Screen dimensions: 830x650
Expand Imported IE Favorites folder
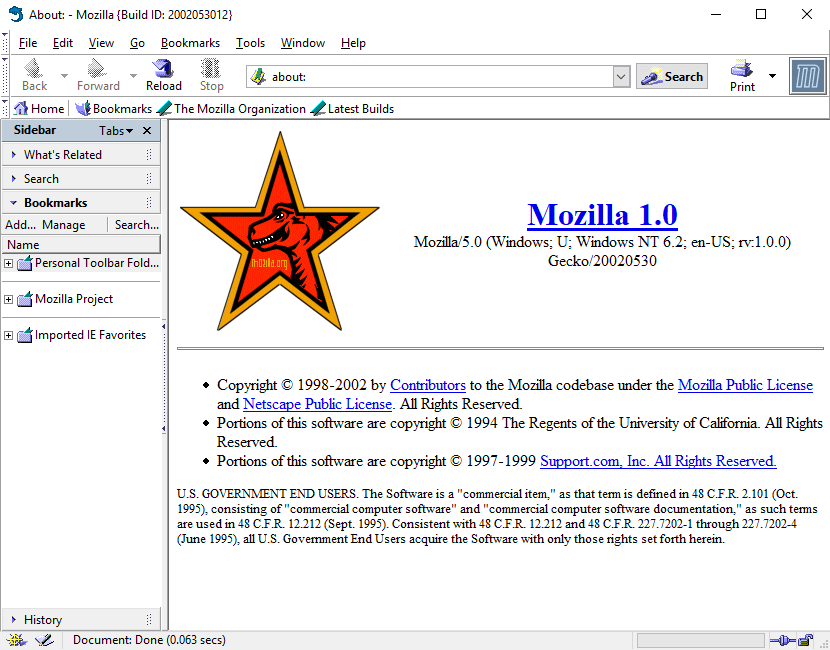9,336
